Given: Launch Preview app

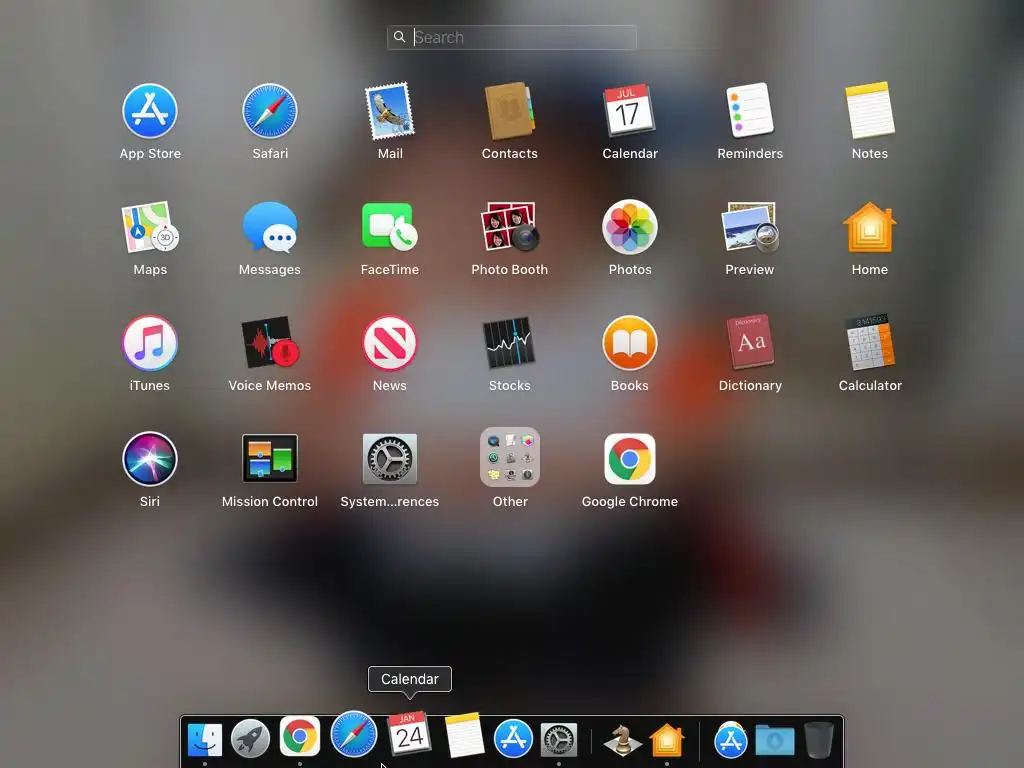Looking at the screenshot, I should tap(750, 227).
